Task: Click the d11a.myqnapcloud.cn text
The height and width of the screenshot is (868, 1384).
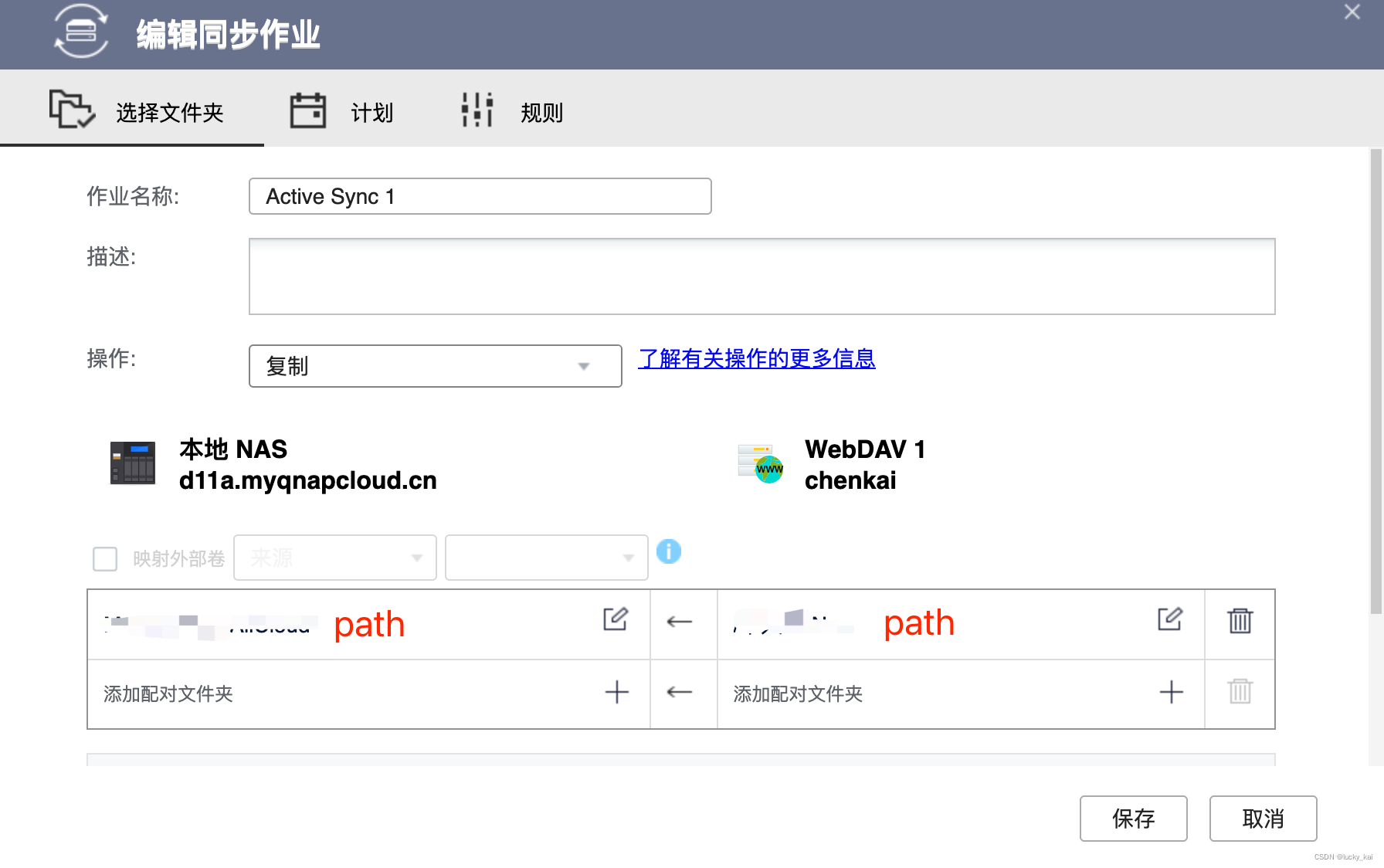Action: point(308,480)
